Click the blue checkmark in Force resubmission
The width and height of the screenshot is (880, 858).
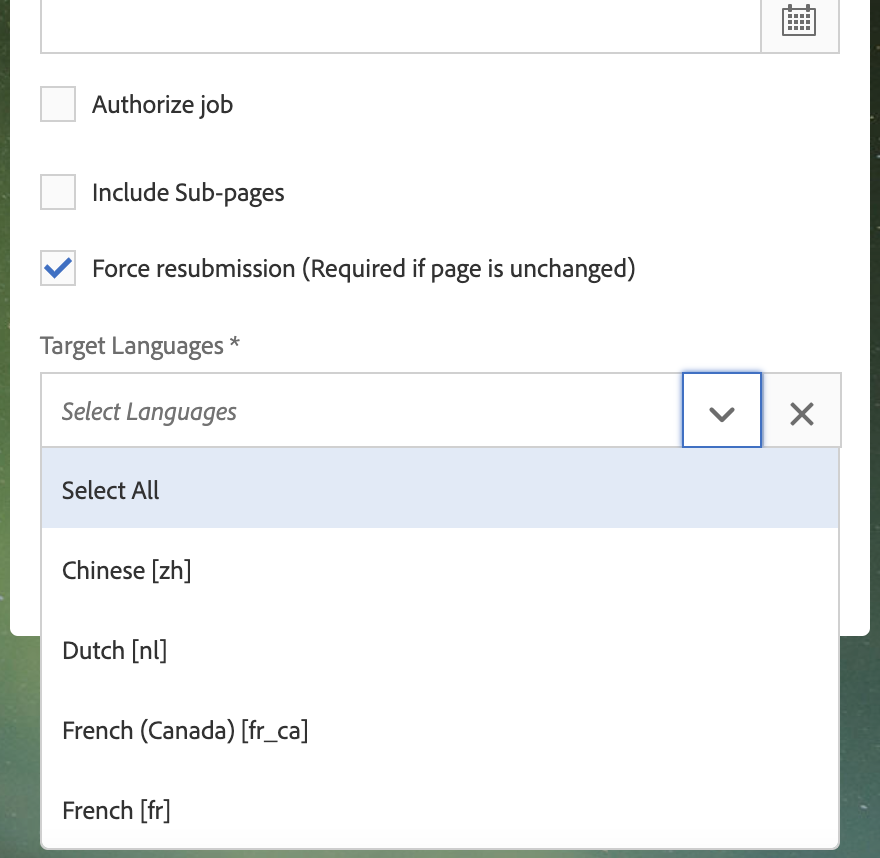(x=58, y=267)
